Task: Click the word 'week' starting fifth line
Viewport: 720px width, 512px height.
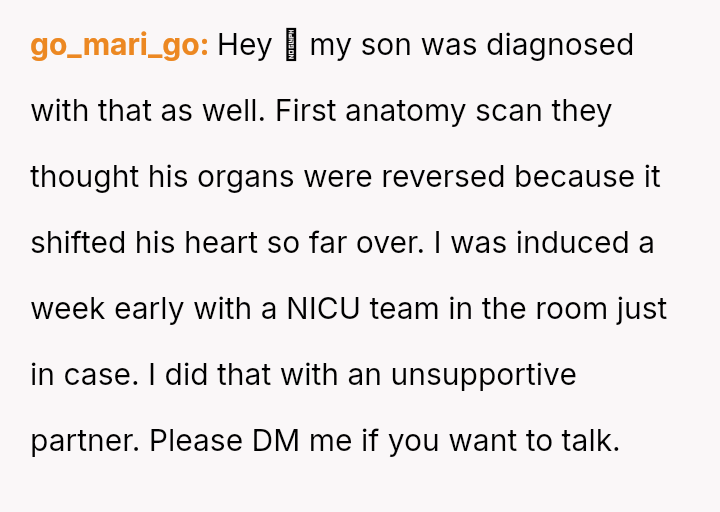Action: click(x=68, y=309)
